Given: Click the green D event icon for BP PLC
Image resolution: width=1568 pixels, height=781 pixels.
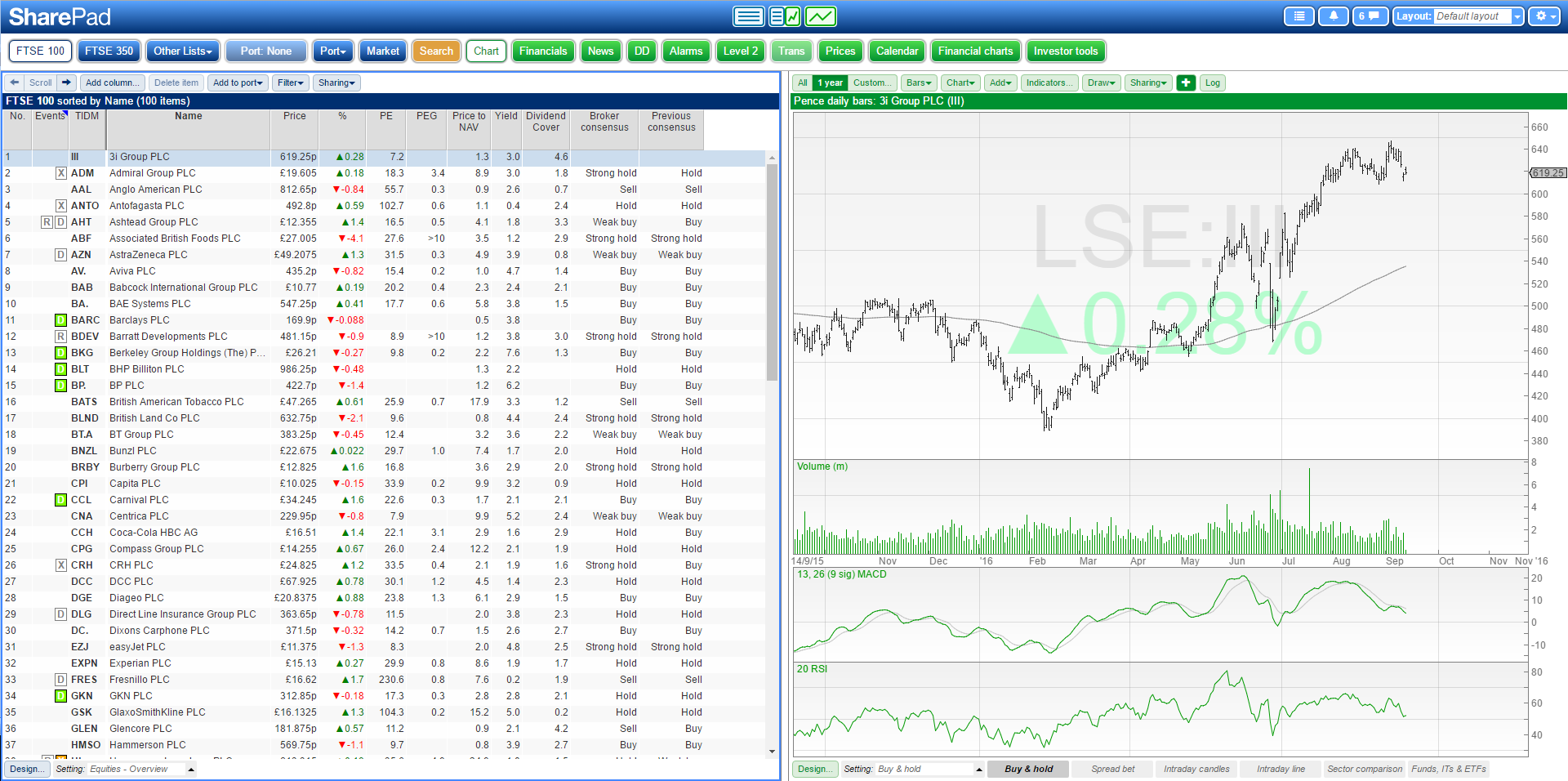Looking at the screenshot, I should point(60,386).
